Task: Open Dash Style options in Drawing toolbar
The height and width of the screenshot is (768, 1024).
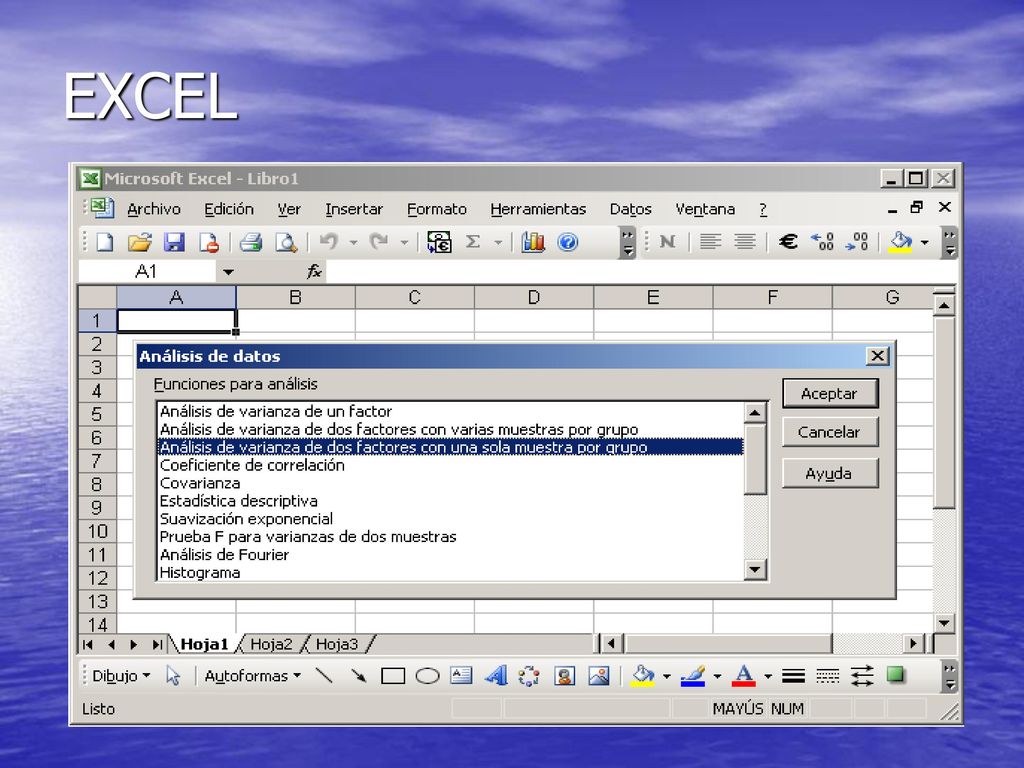Action: pos(827,676)
